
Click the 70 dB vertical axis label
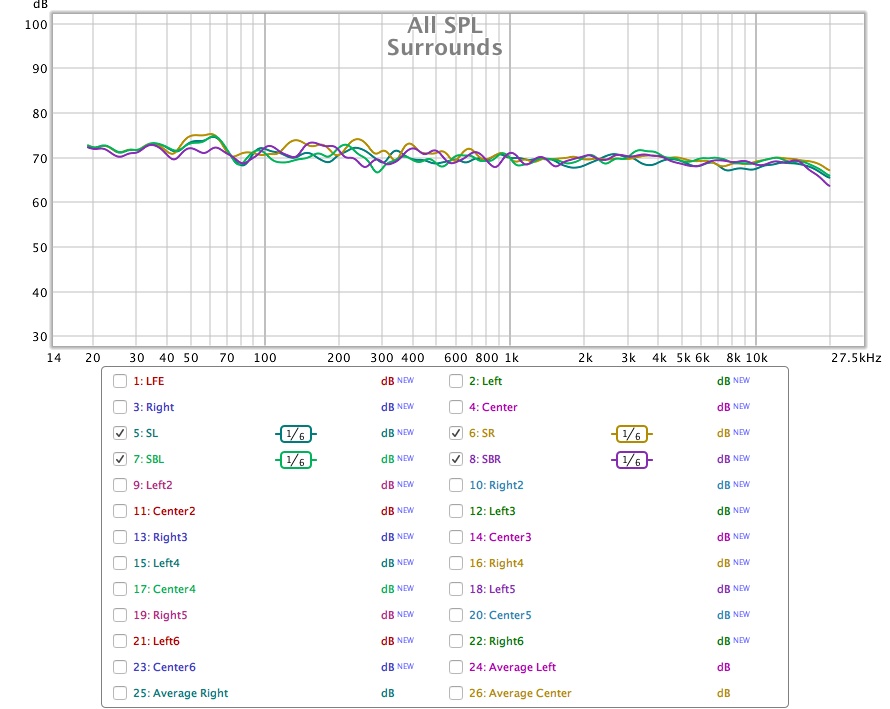pos(40,158)
